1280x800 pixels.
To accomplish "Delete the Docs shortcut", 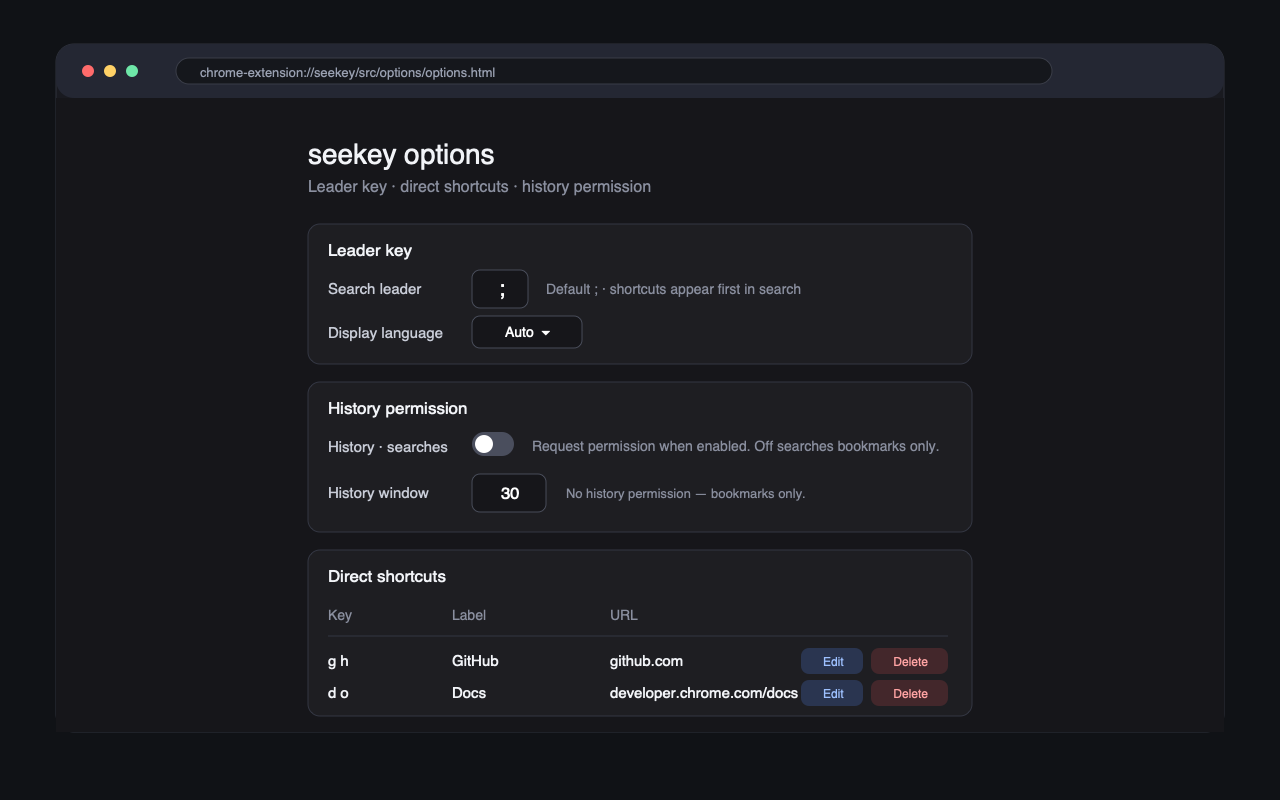I will point(909,693).
